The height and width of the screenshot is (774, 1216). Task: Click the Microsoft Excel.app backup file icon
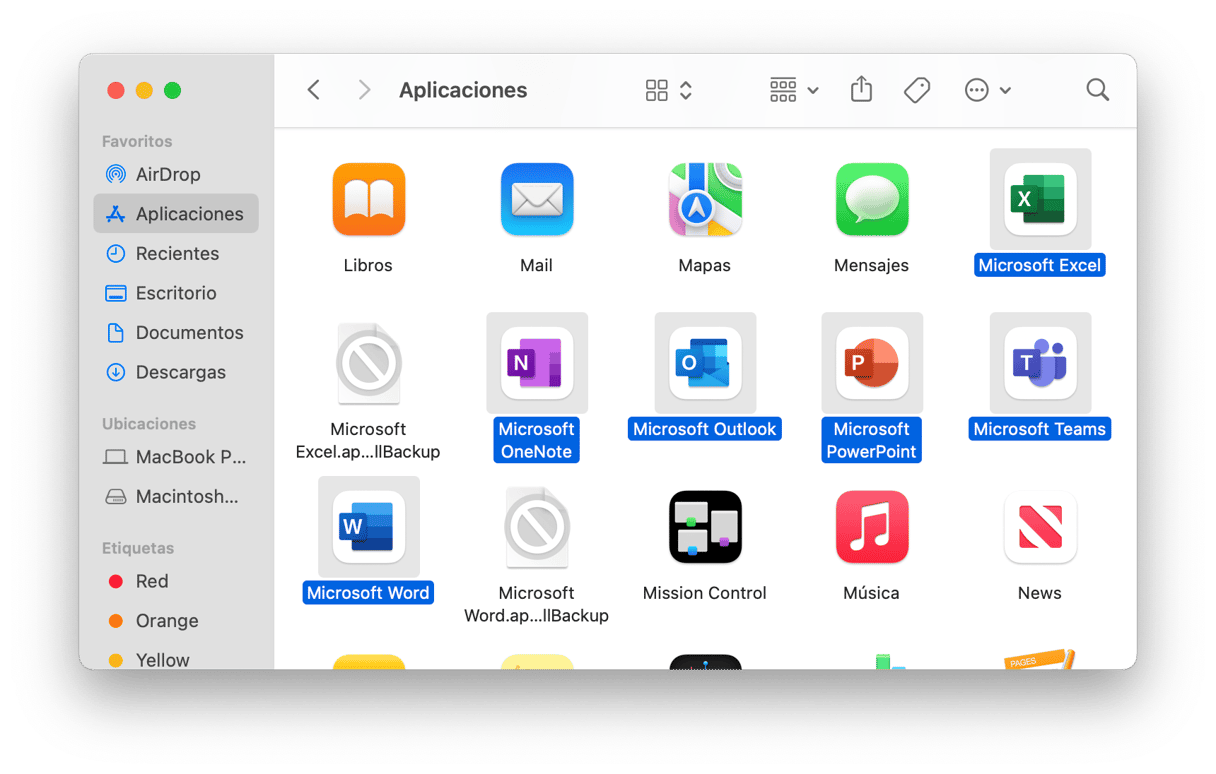[369, 363]
